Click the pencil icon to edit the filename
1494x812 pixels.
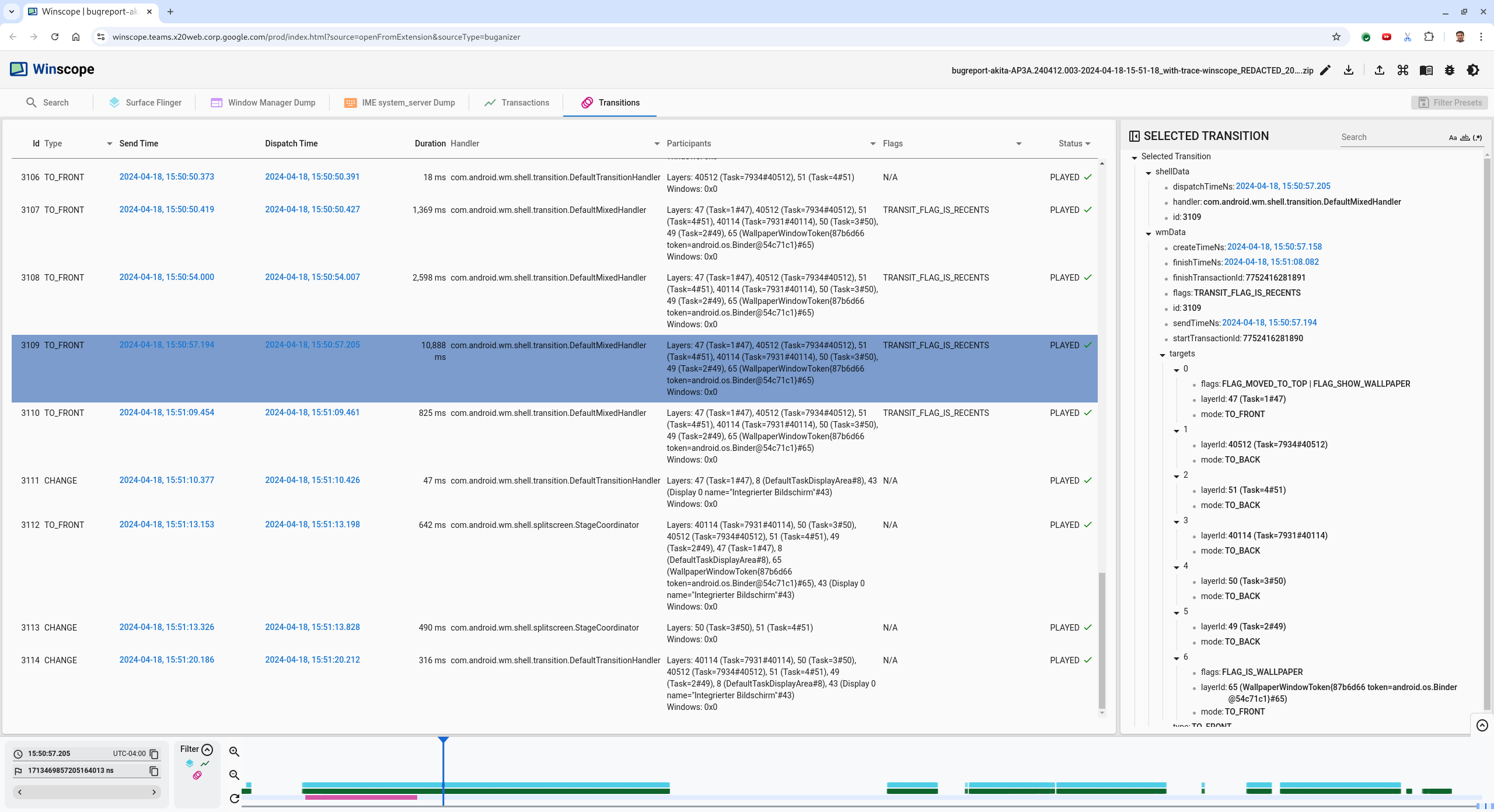pyautogui.click(x=1325, y=70)
